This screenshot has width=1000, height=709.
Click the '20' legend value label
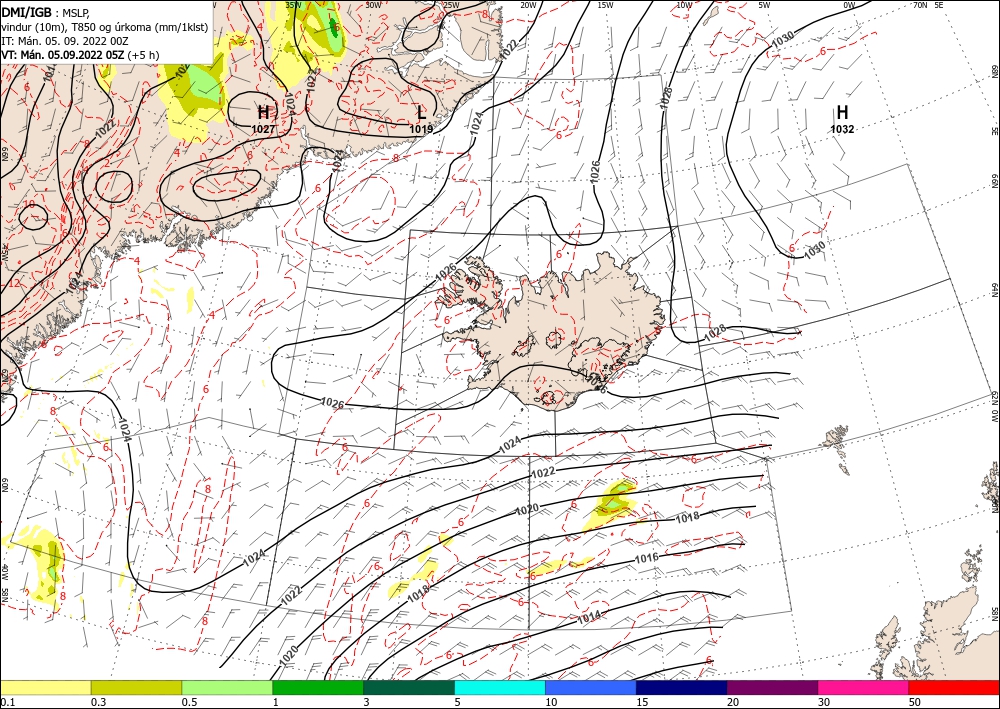[x=733, y=702]
